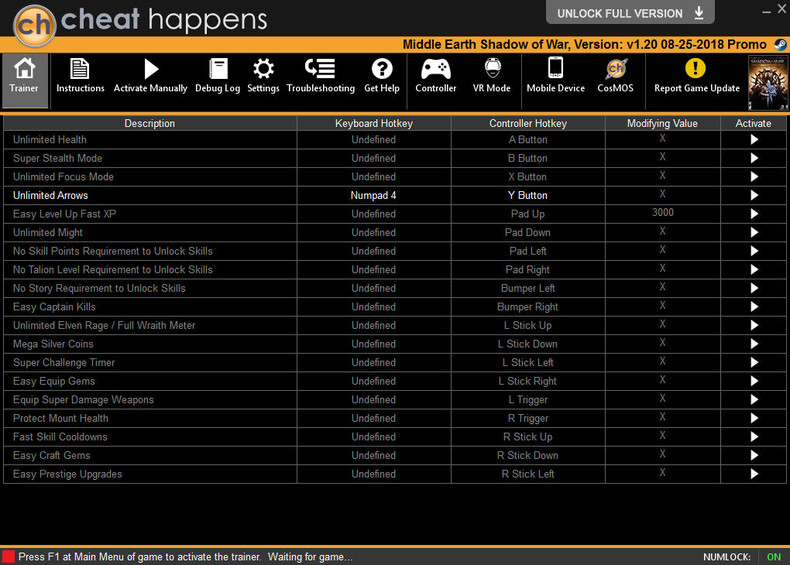Activate Unlimited Might play arrow
The width and height of the screenshot is (790, 565).
754,232
